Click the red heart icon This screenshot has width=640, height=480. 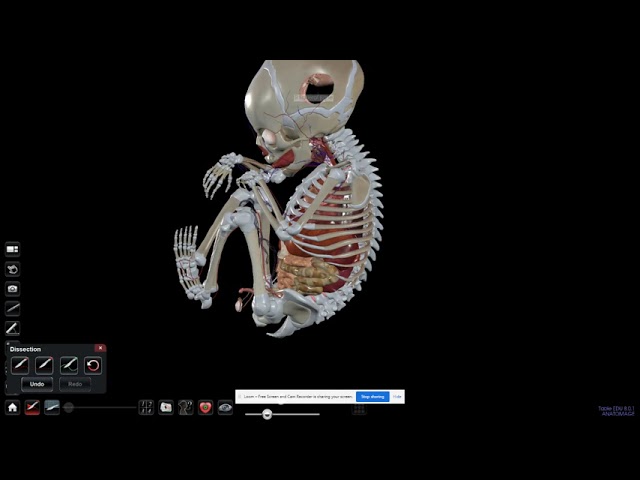point(205,407)
